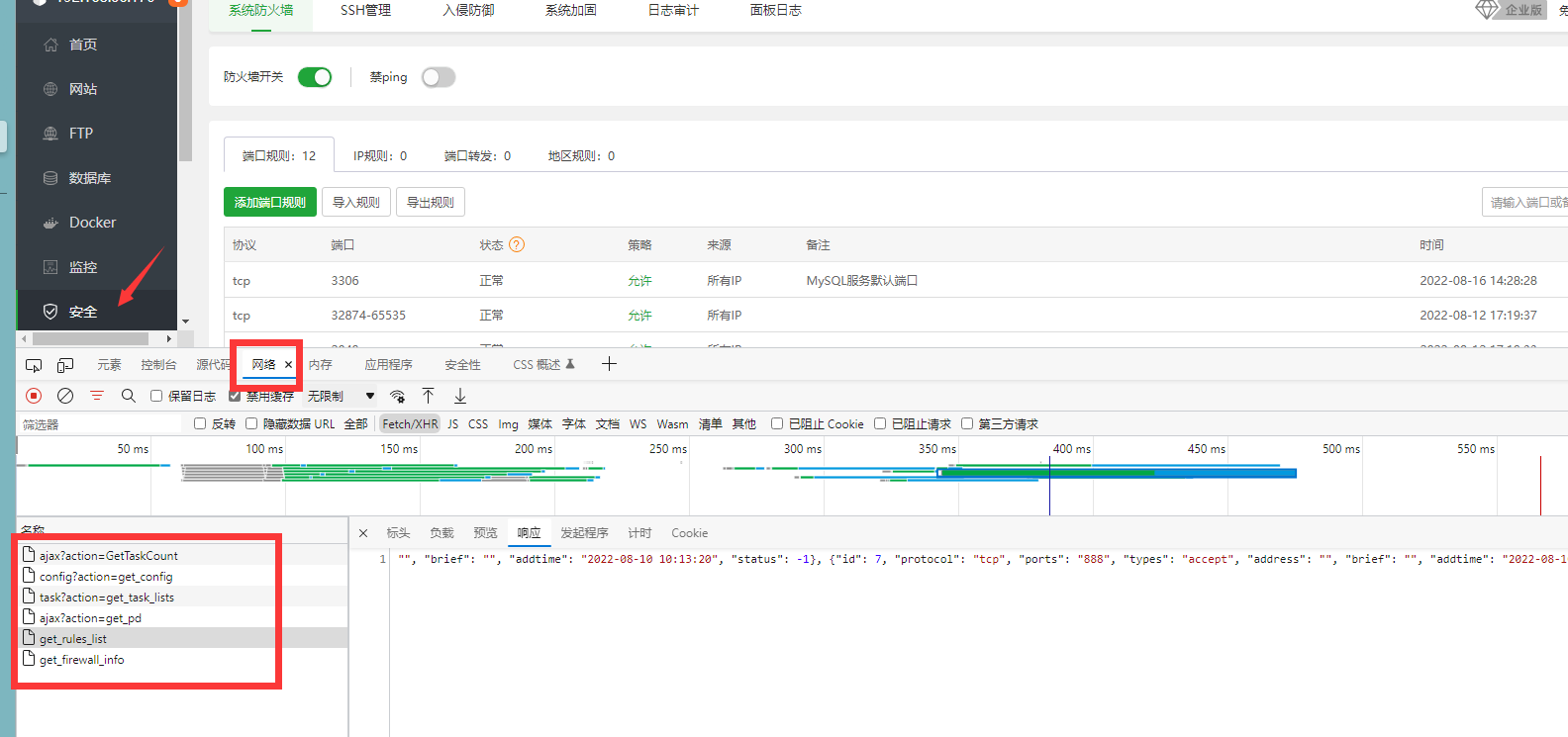Click the 企业版 diamond icon
1568x737 pixels.
(1487, 9)
